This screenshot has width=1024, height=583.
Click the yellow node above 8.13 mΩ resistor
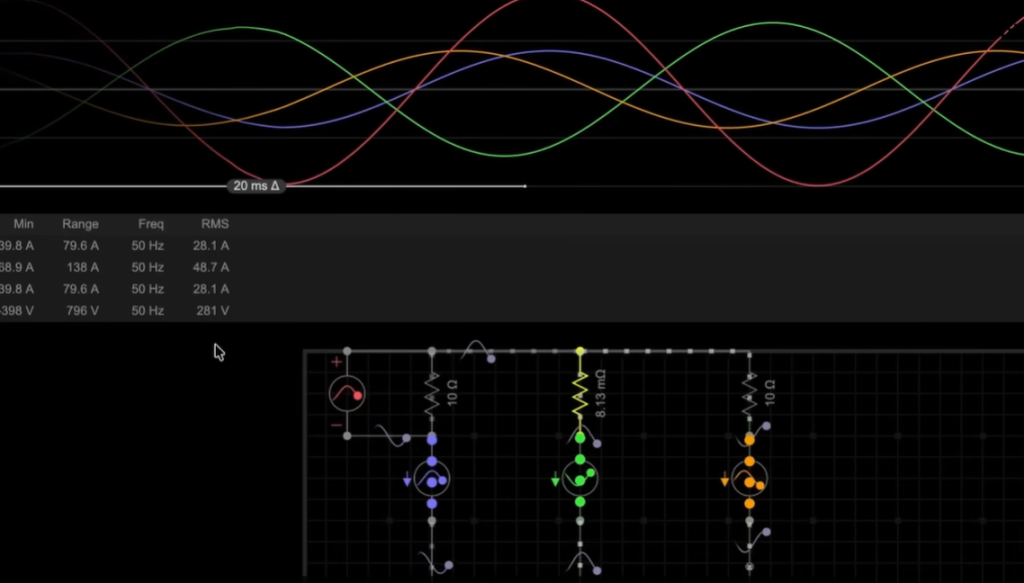(x=580, y=351)
